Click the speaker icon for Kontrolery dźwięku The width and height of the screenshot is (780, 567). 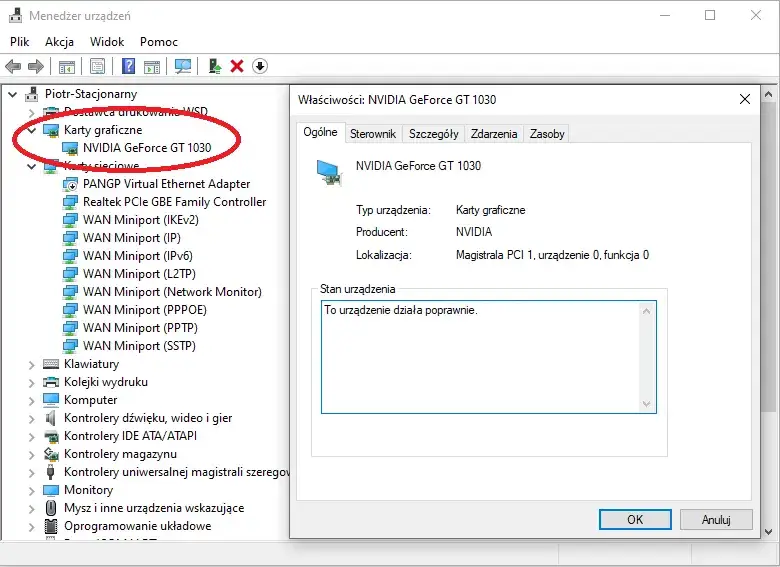tap(50, 418)
